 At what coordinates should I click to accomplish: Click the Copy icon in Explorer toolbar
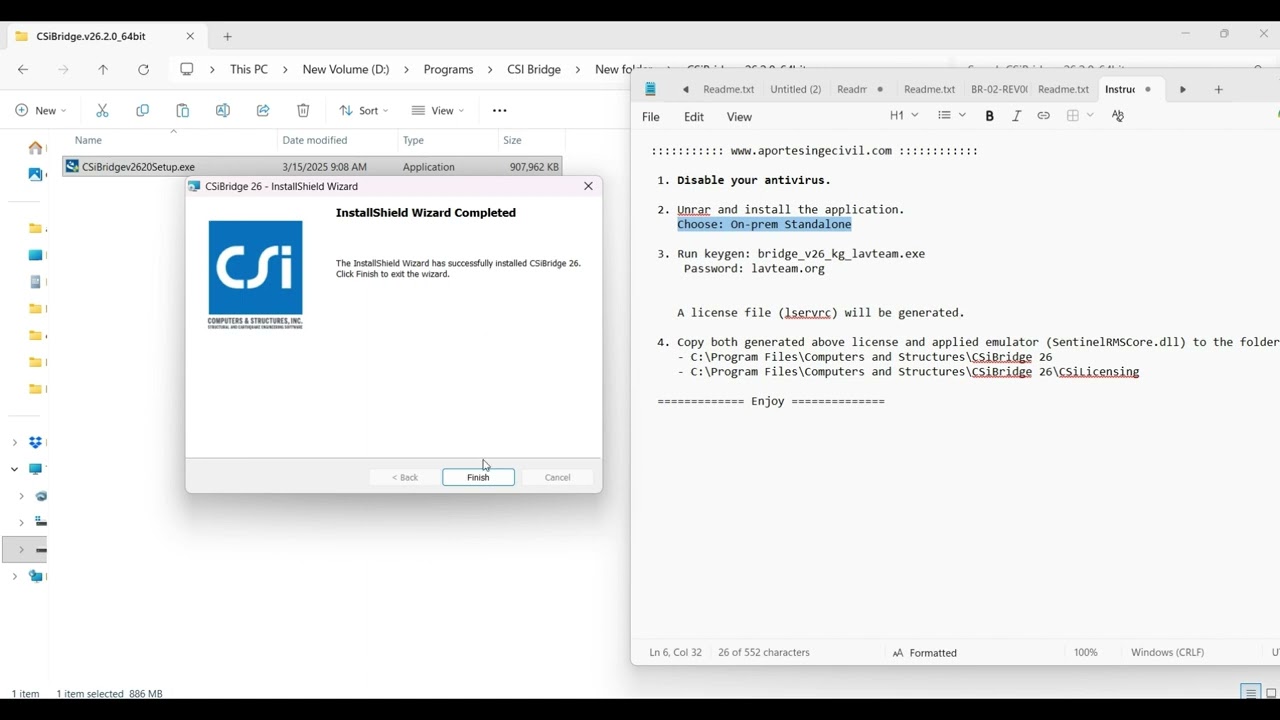coord(142,110)
